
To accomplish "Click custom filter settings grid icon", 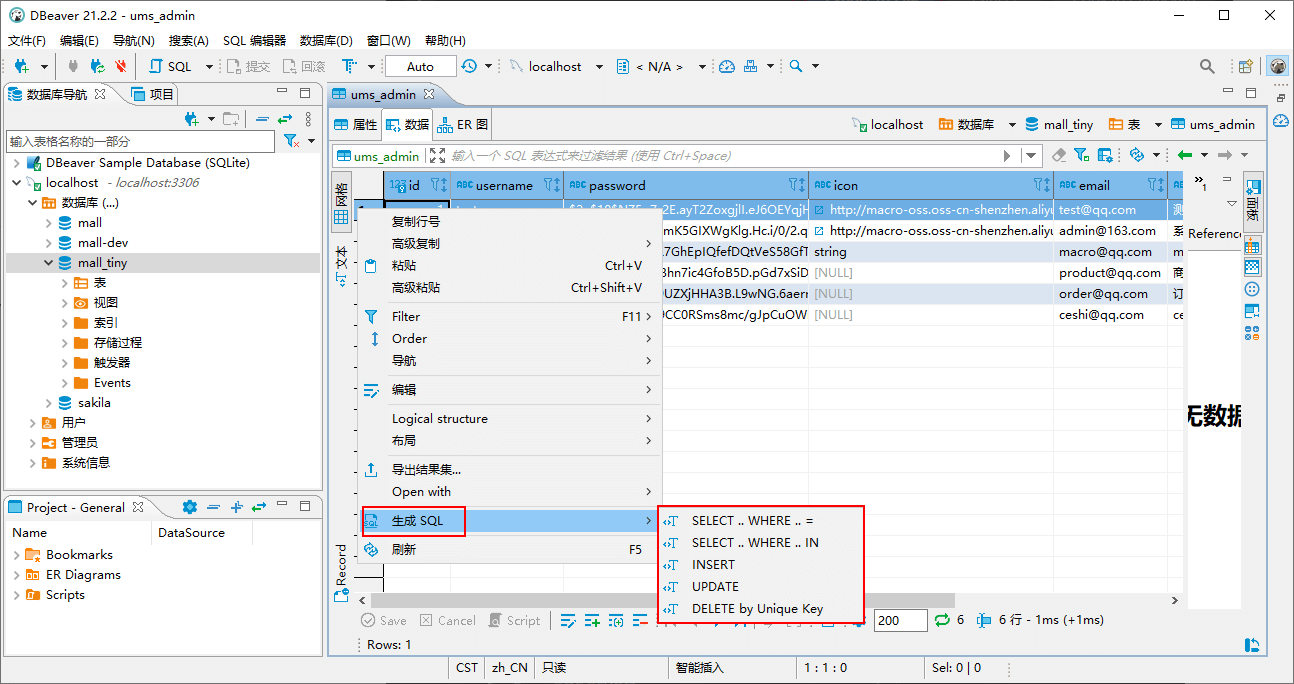I will click(1105, 155).
